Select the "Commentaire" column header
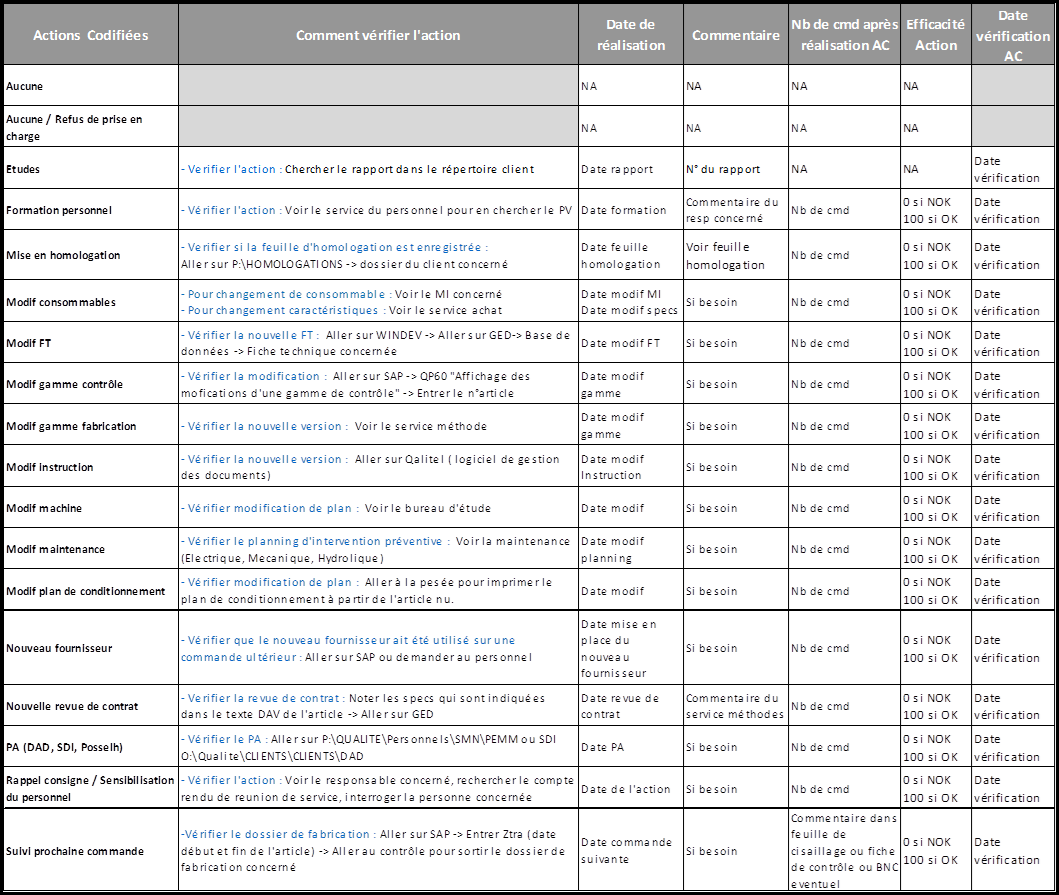Screen dimensions: 1059x895 click(x=736, y=35)
